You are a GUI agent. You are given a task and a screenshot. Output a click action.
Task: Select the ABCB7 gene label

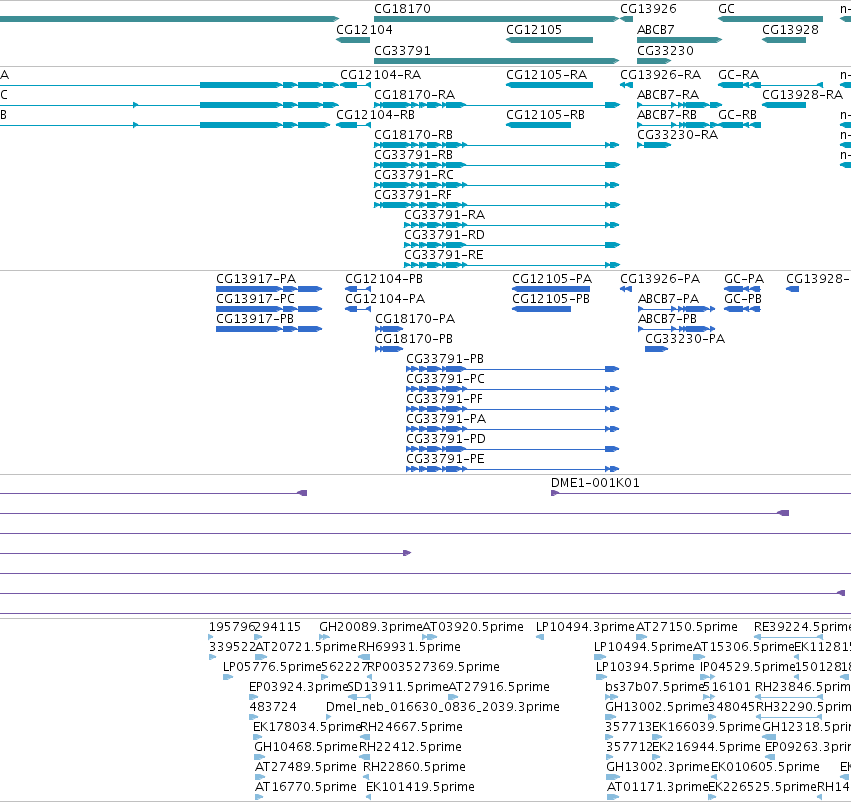656,30
